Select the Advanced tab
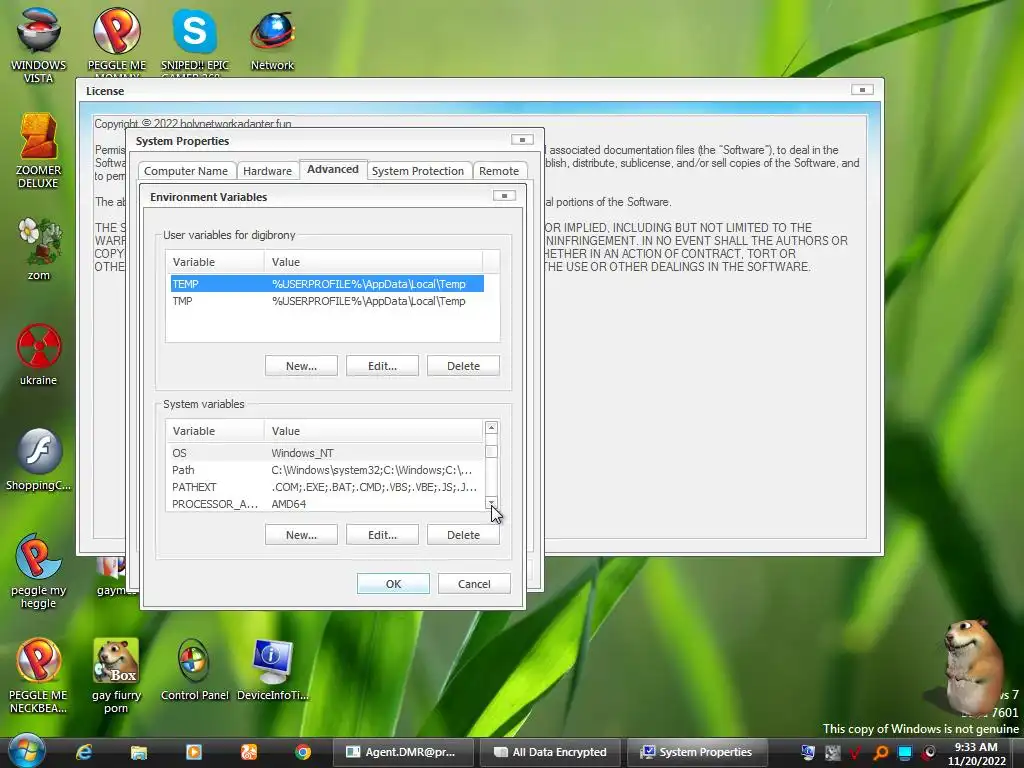The image size is (1024, 768). pyautogui.click(x=332, y=169)
